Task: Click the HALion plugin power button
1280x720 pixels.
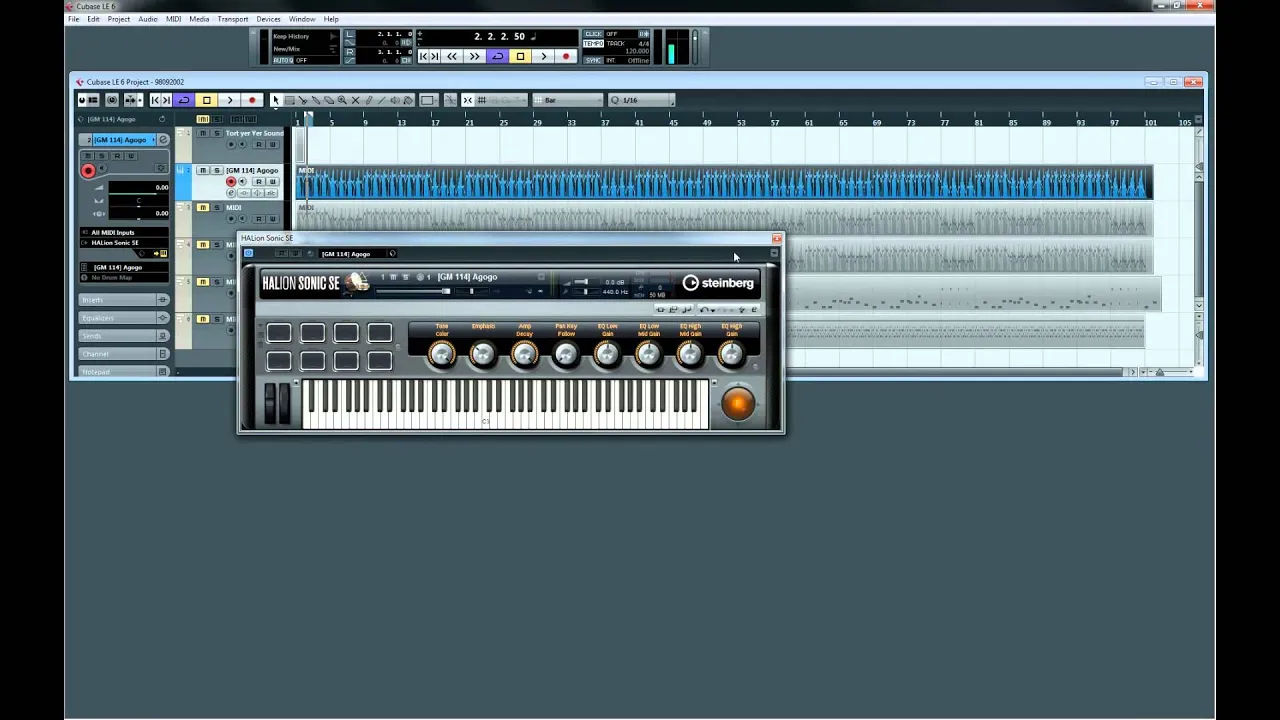Action: pyautogui.click(x=249, y=253)
